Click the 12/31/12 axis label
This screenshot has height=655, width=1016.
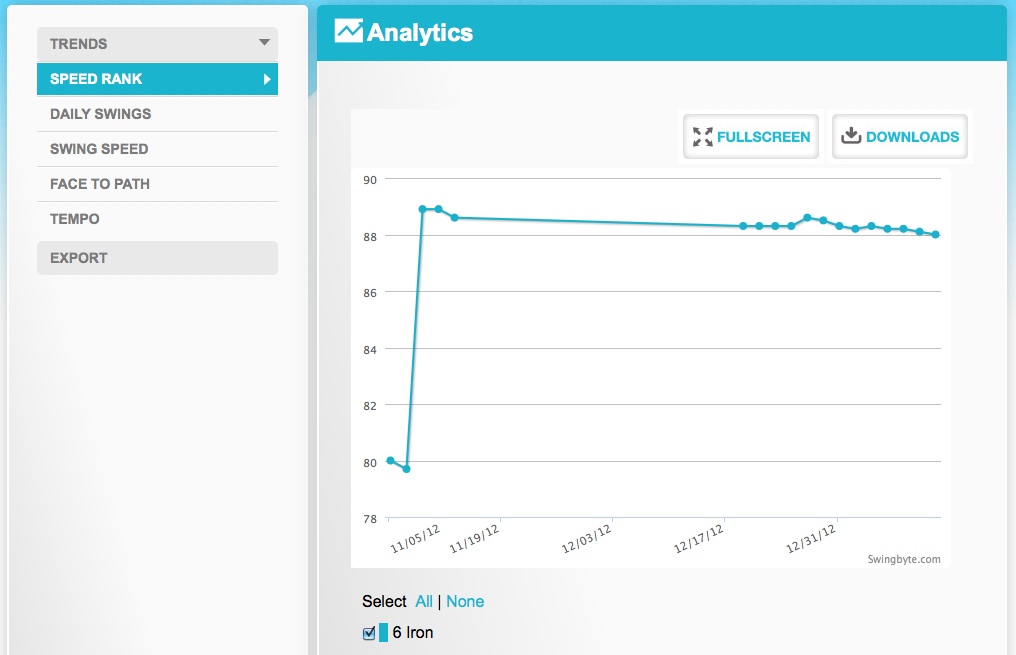pos(811,539)
